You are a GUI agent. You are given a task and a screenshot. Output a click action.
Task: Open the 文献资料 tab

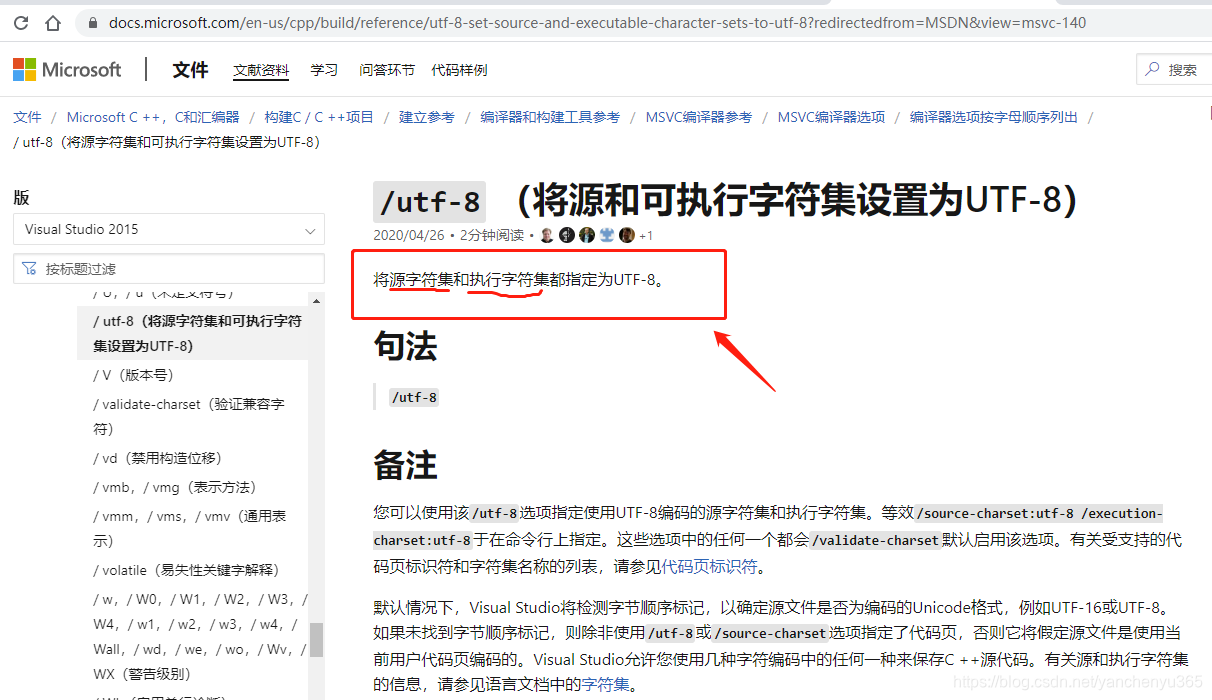pyautogui.click(x=261, y=70)
